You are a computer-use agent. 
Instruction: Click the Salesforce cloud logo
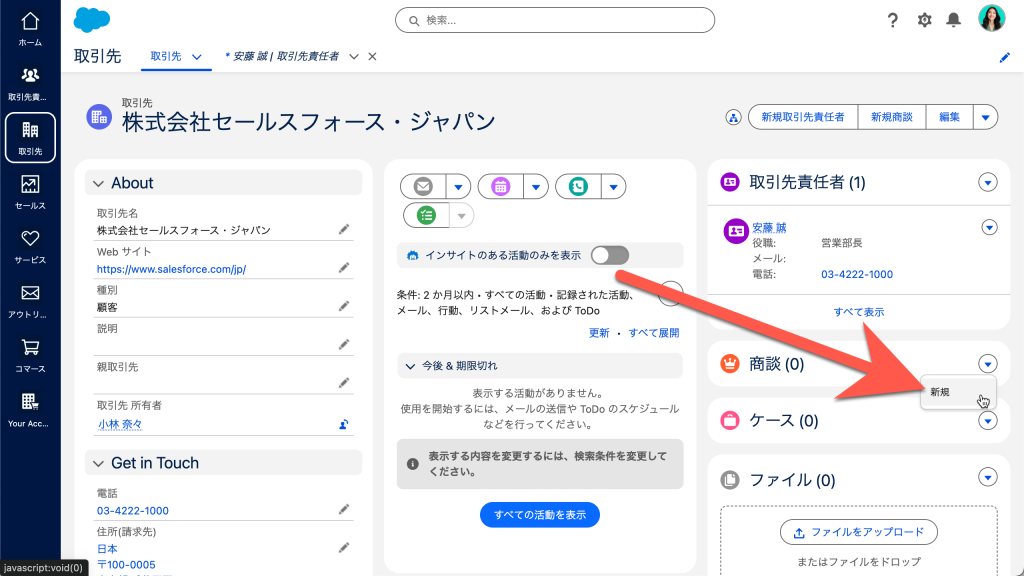91,20
